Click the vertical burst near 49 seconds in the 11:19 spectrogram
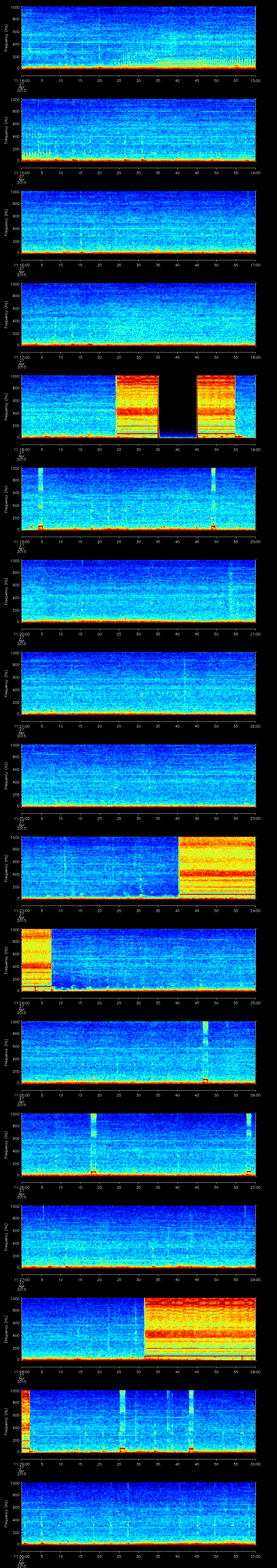Image resolution: width=277 pixels, height=1568 pixels. tap(214, 499)
